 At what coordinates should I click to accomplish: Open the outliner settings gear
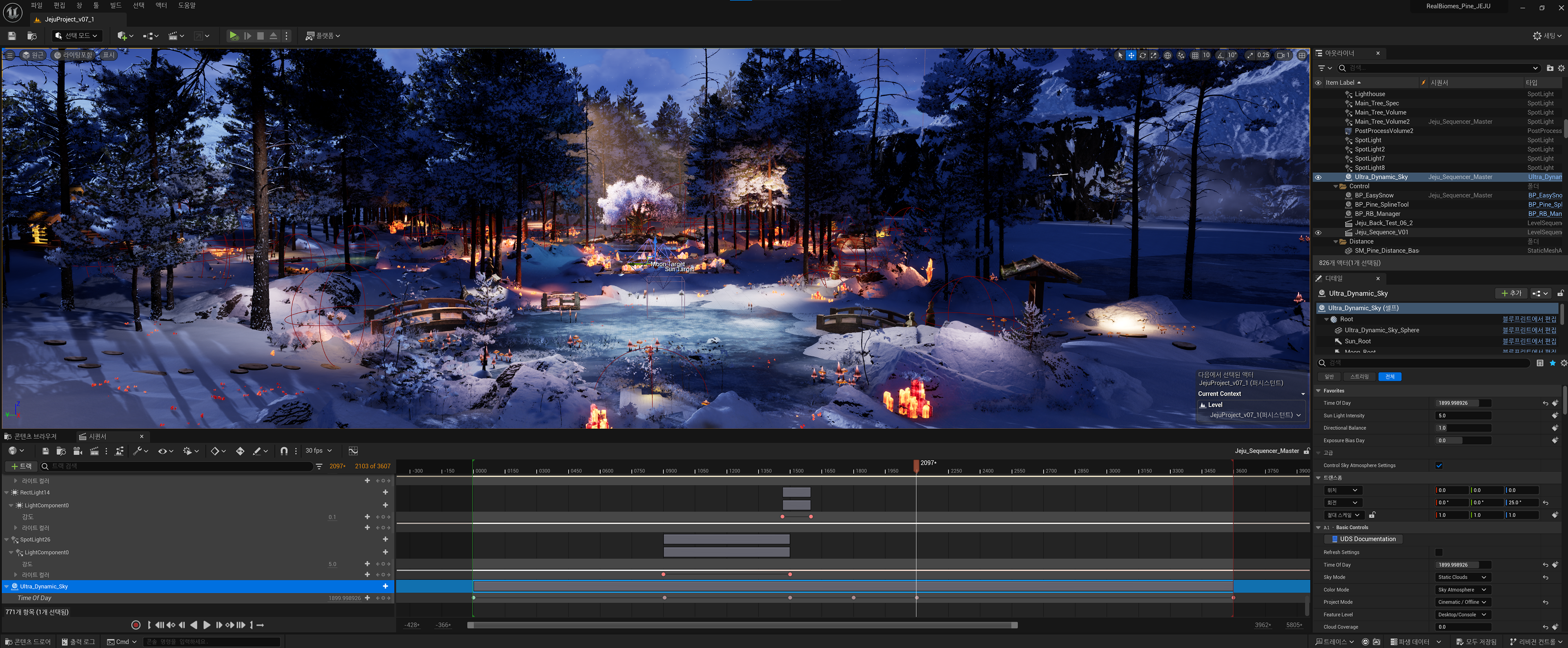pos(1561,68)
